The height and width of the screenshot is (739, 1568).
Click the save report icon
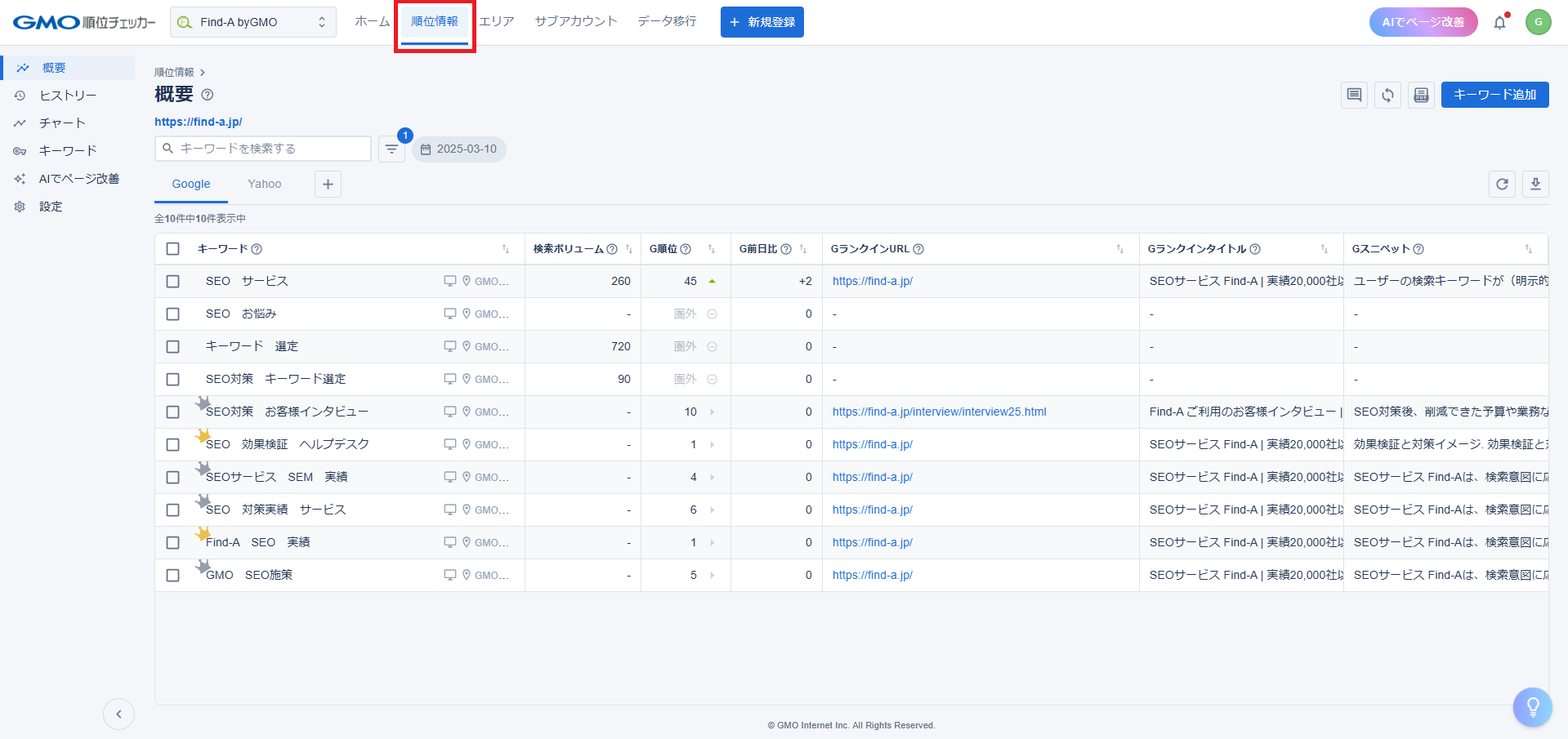(x=1421, y=95)
